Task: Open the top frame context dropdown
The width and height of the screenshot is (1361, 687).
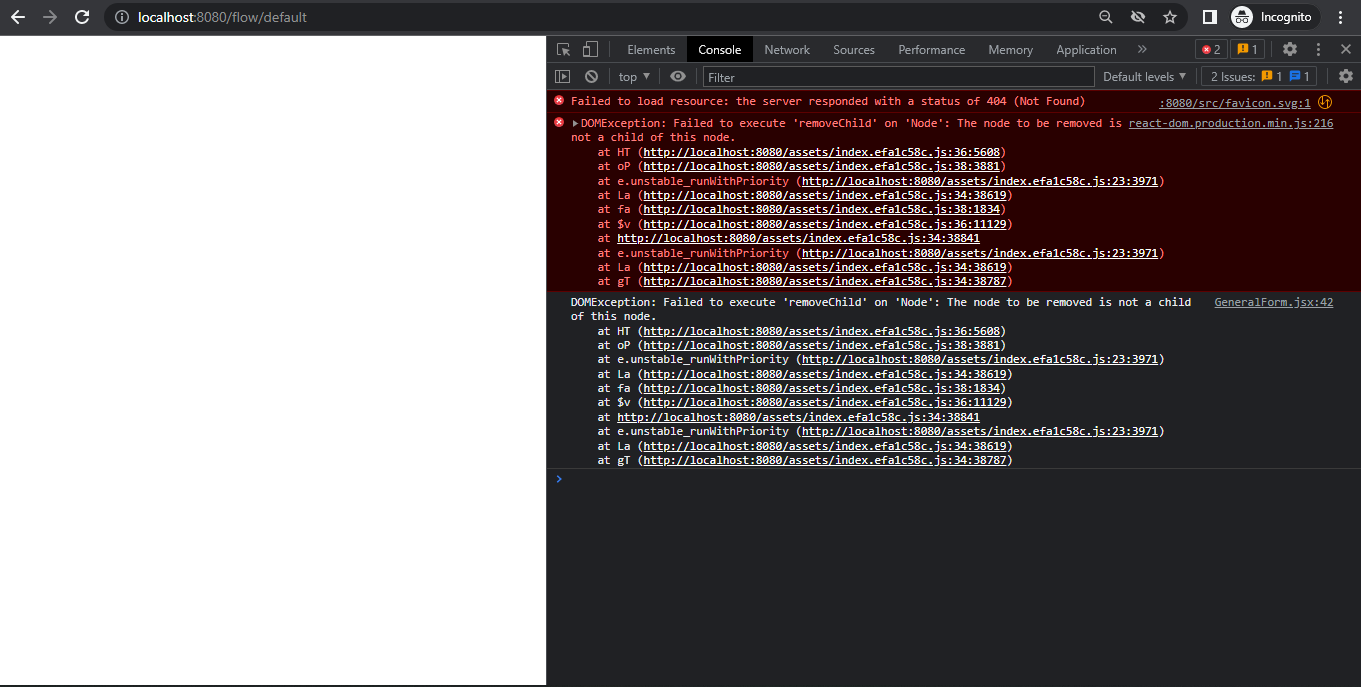Action: click(x=632, y=76)
